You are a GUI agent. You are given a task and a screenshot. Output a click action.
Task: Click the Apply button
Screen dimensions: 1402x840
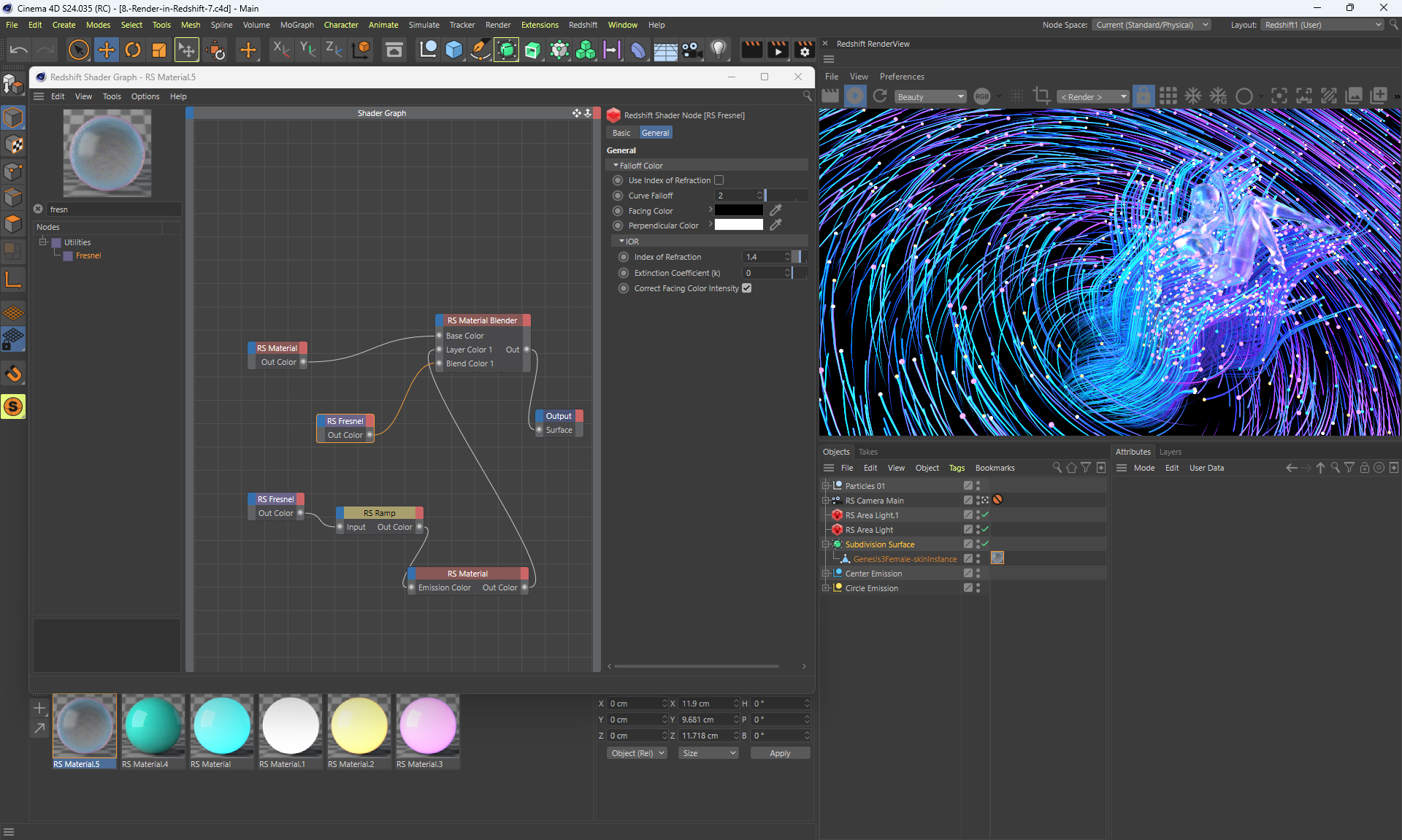pyautogui.click(x=779, y=753)
